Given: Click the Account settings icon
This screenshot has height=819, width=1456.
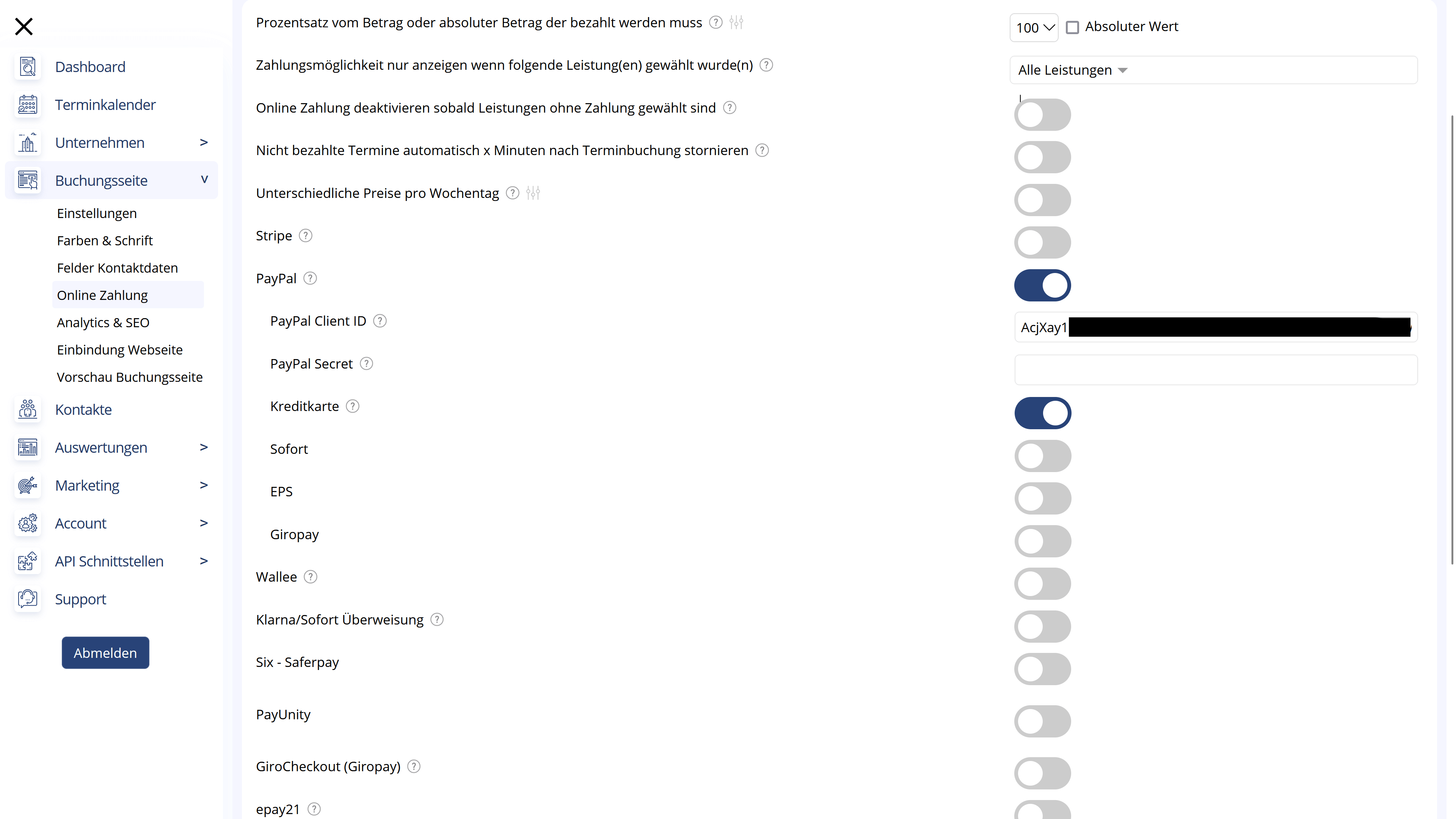Looking at the screenshot, I should coord(27,522).
